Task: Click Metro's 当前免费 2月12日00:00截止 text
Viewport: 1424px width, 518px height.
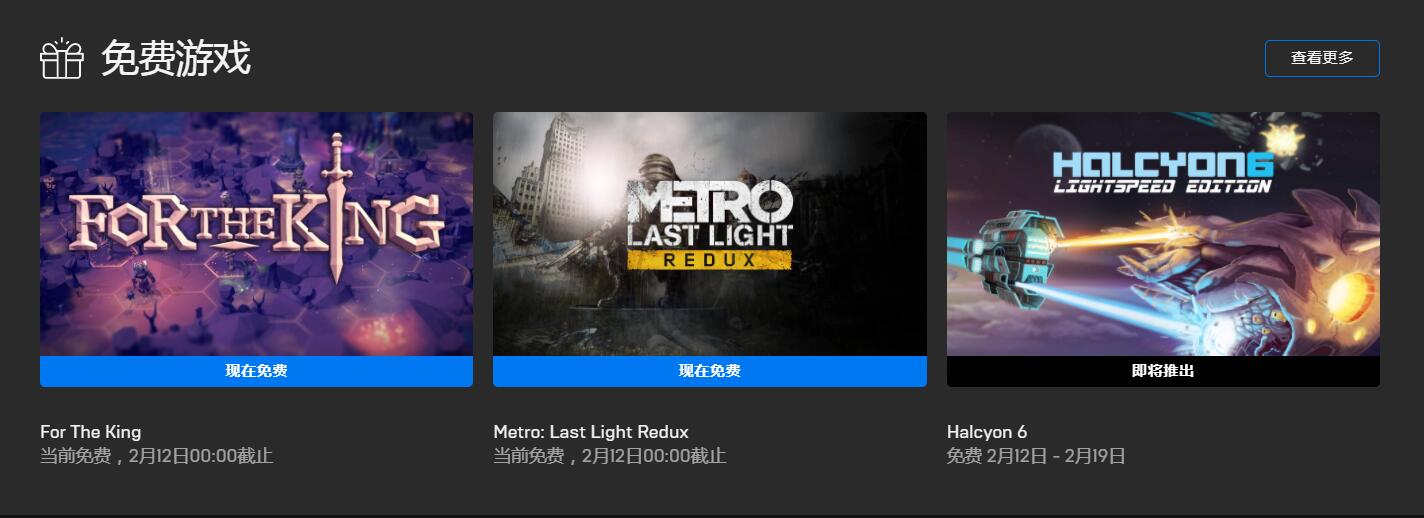Action: click(610, 456)
